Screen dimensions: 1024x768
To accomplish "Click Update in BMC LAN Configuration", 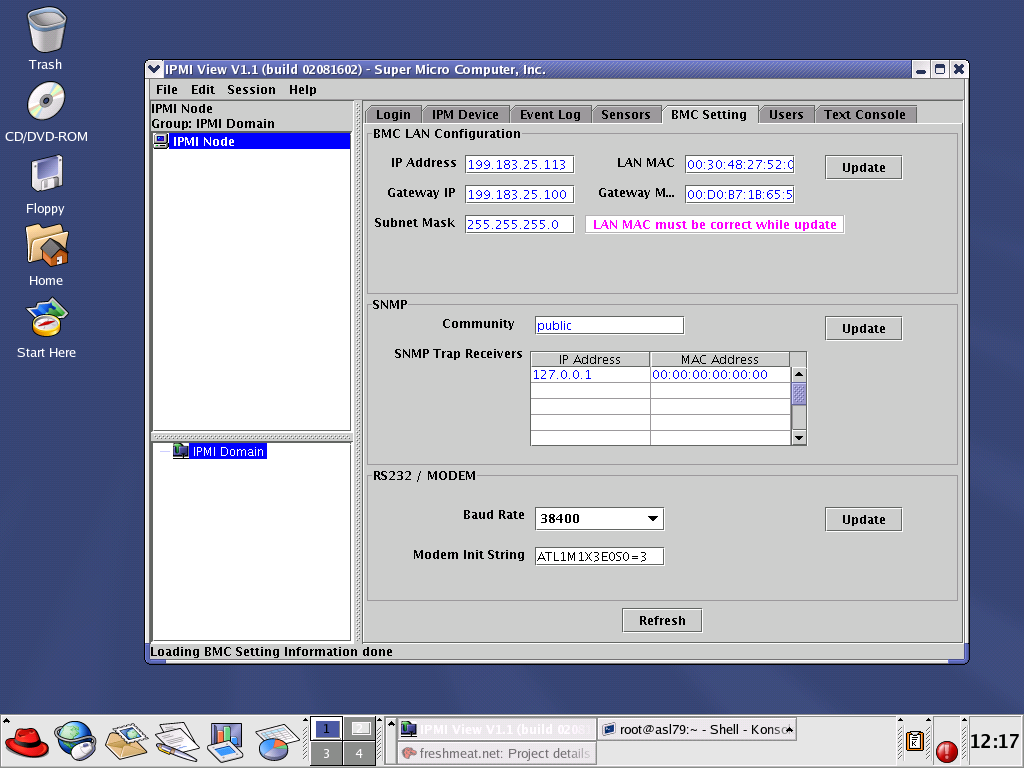I will click(x=863, y=167).
